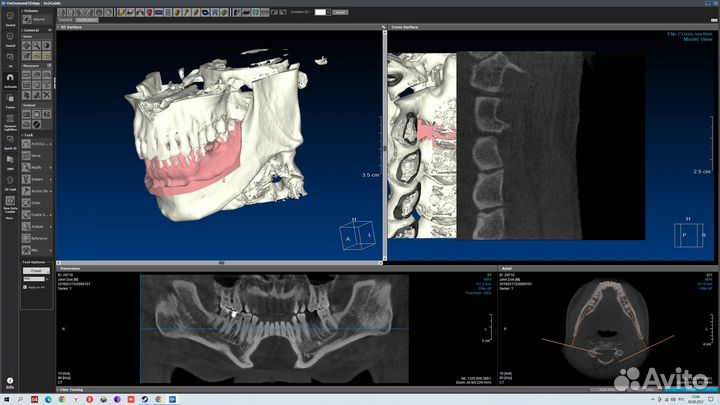The image size is (720, 405).
Task: Click the Implant ID input field
Action: 321,12
